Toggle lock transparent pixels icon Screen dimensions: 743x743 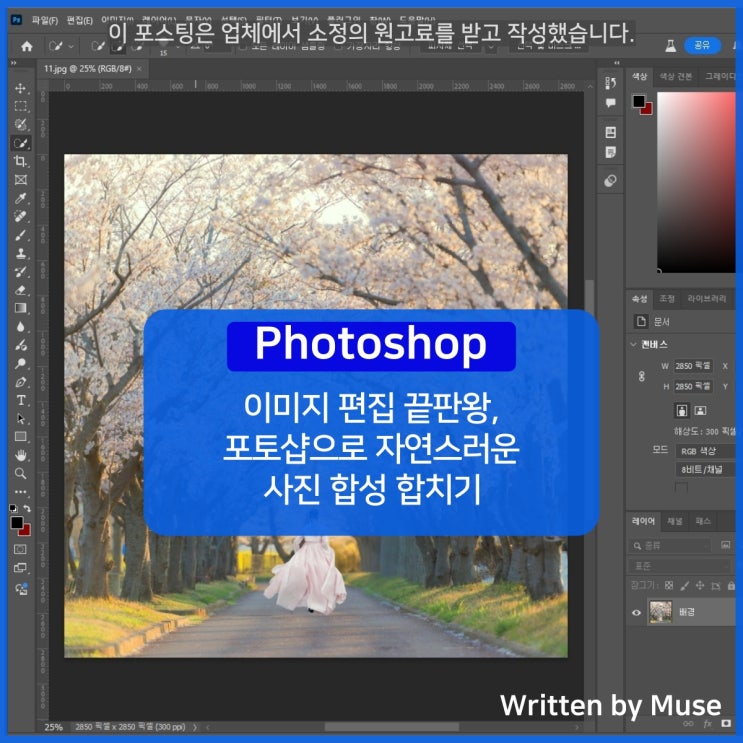pyautogui.click(x=669, y=586)
